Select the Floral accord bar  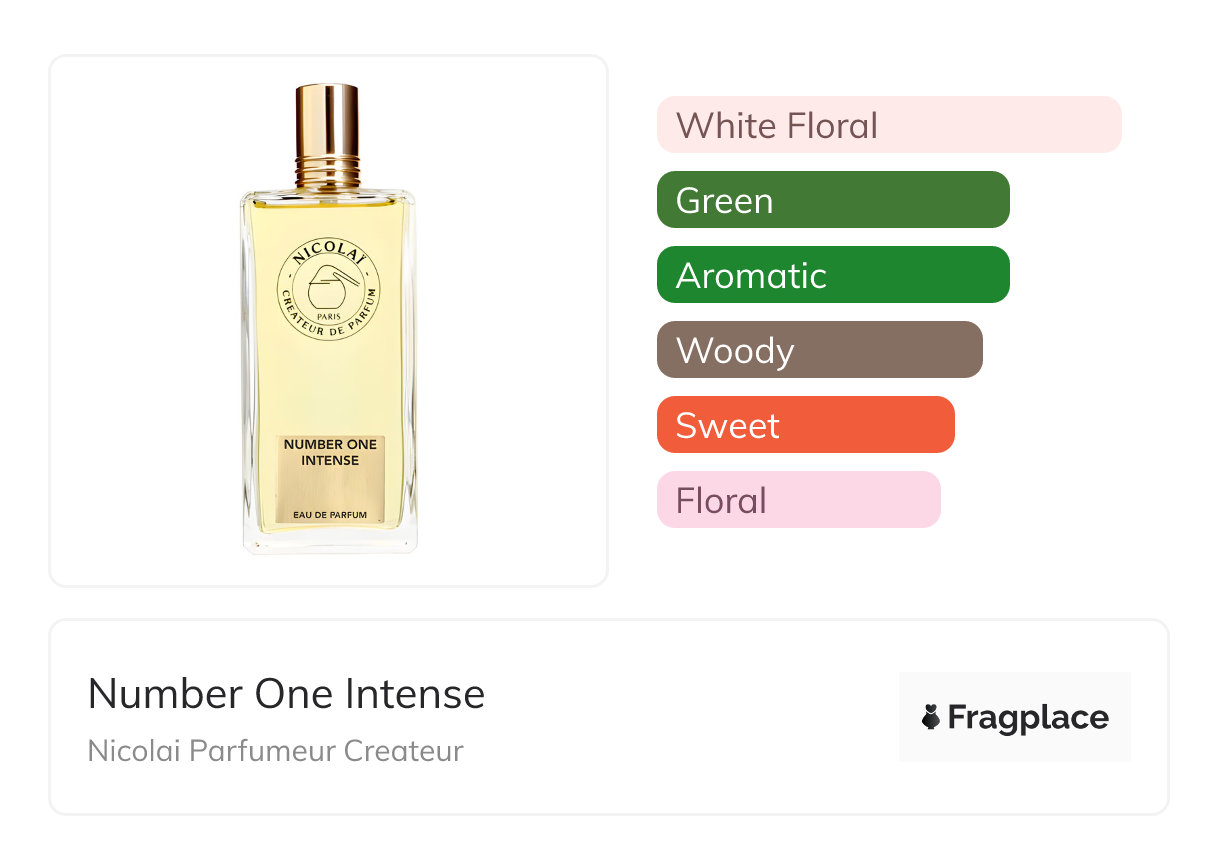click(799, 500)
